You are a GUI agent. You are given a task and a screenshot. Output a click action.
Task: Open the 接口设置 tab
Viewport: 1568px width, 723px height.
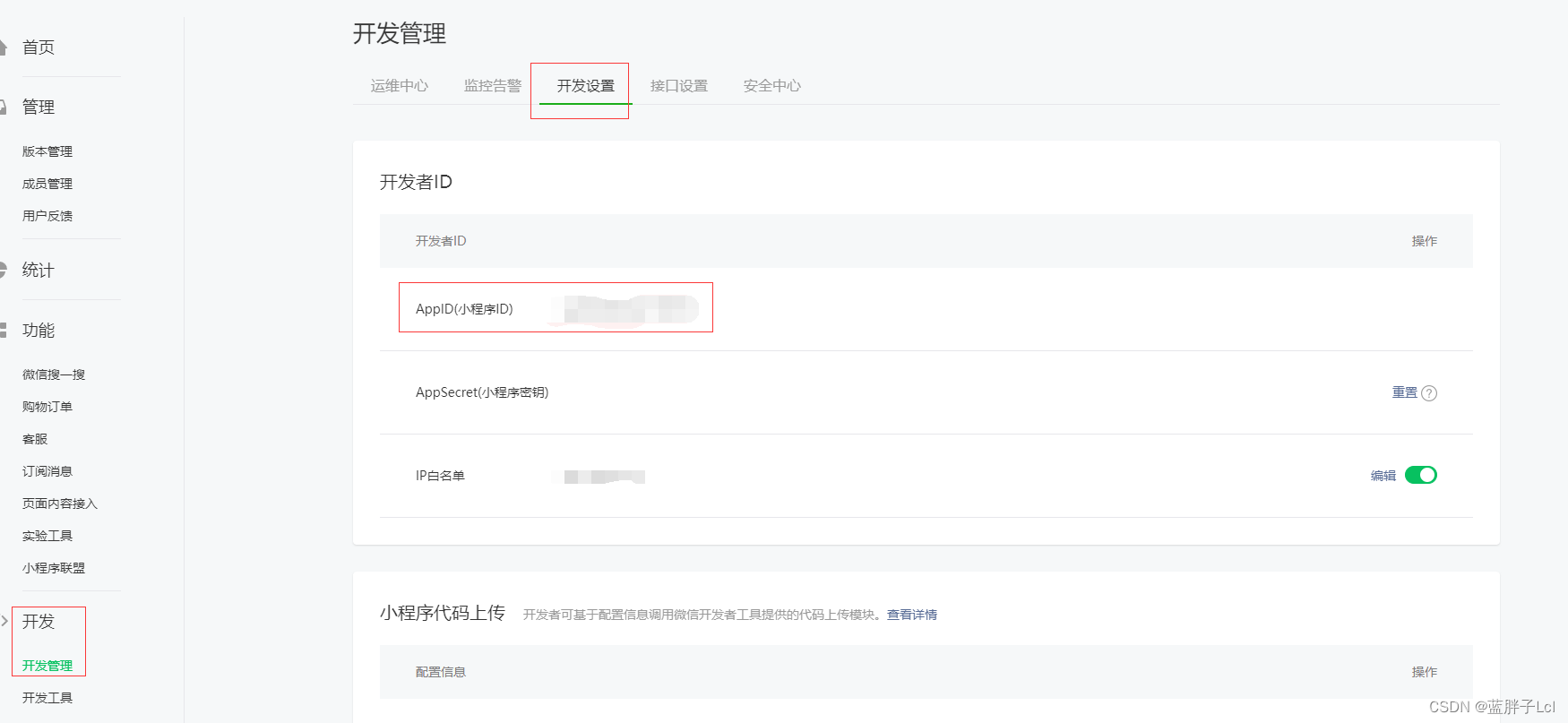(679, 86)
